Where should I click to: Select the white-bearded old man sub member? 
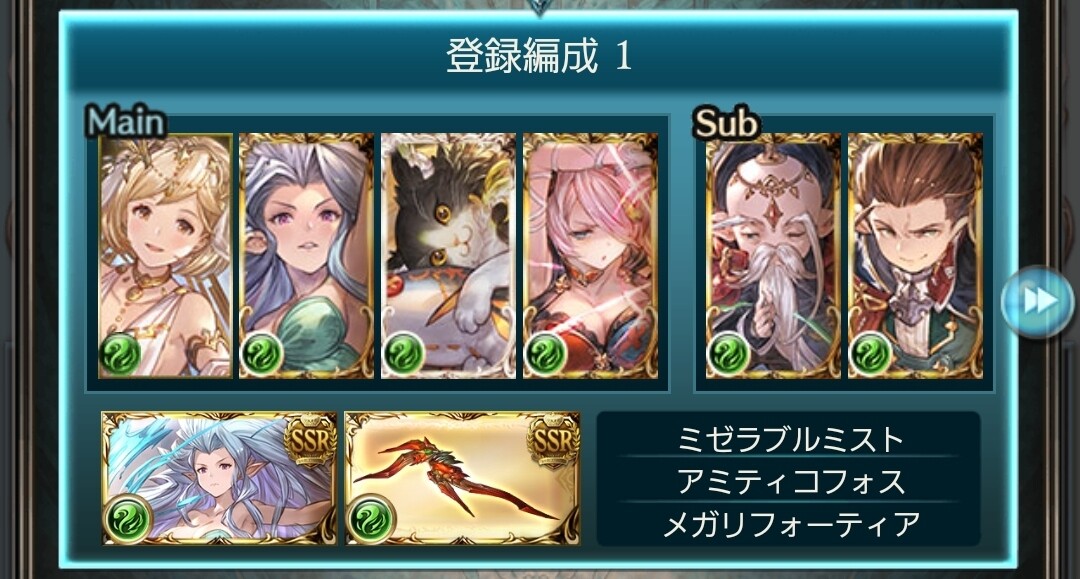(773, 256)
